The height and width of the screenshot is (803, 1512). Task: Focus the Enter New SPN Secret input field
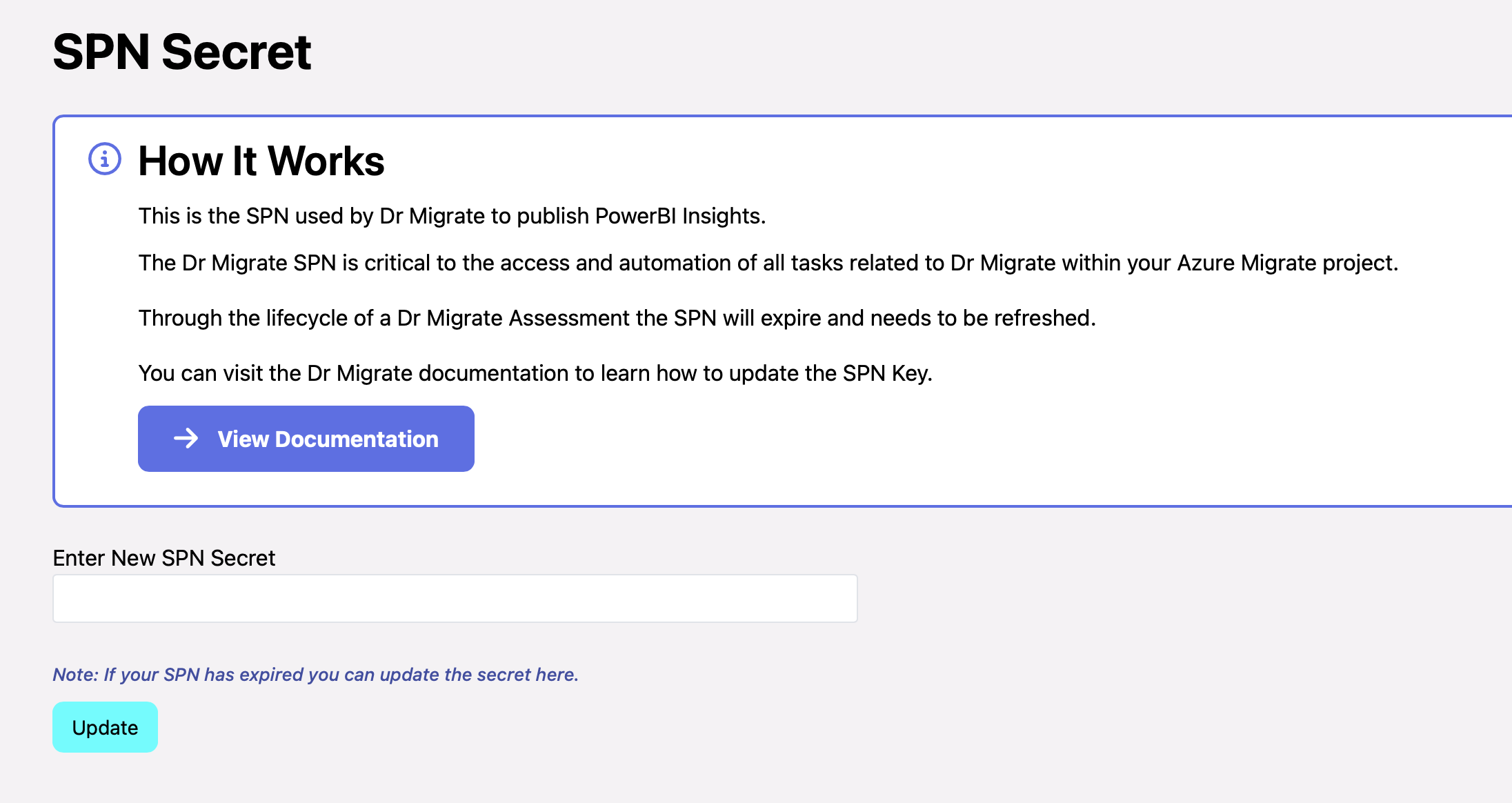tap(455, 598)
